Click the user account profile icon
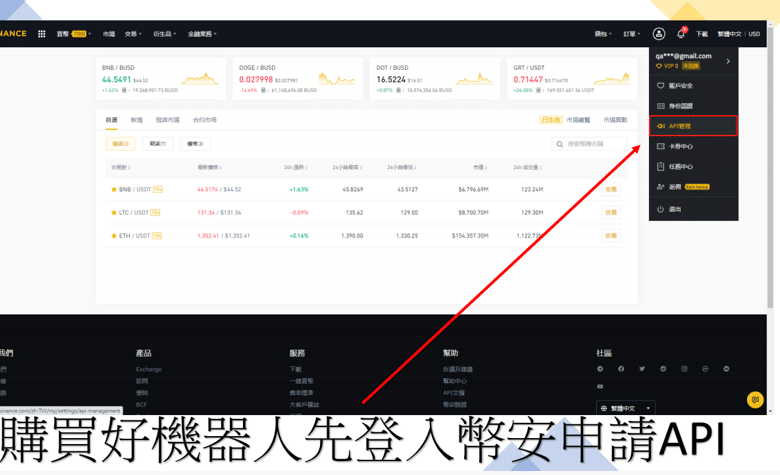The width and height of the screenshot is (780, 475). (659, 34)
